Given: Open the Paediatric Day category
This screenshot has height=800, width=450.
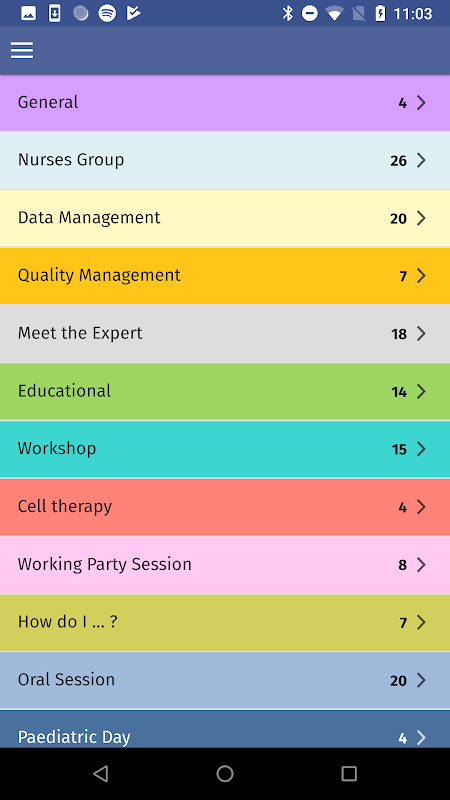Looking at the screenshot, I should point(225,729).
